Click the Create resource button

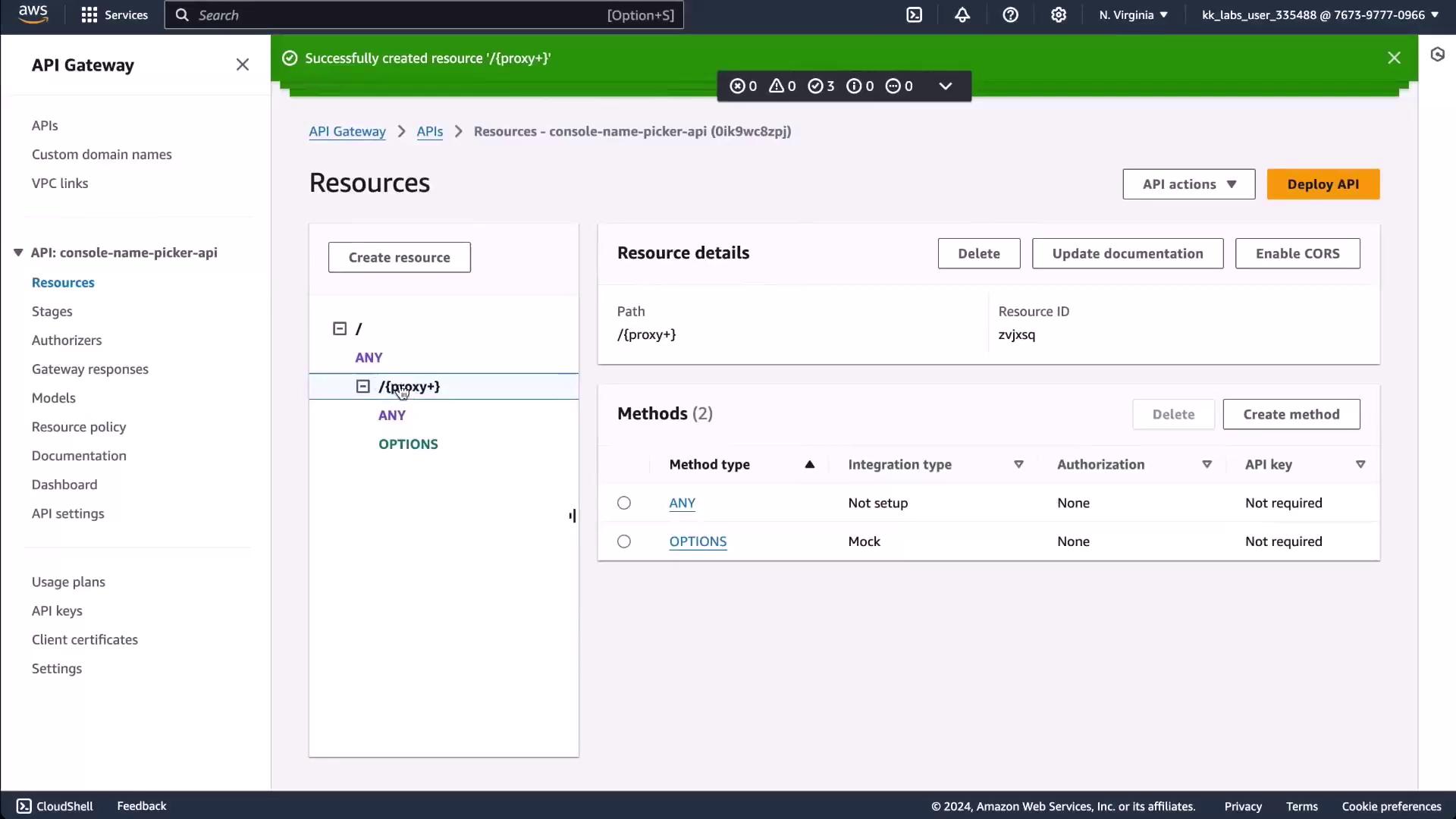pos(400,257)
